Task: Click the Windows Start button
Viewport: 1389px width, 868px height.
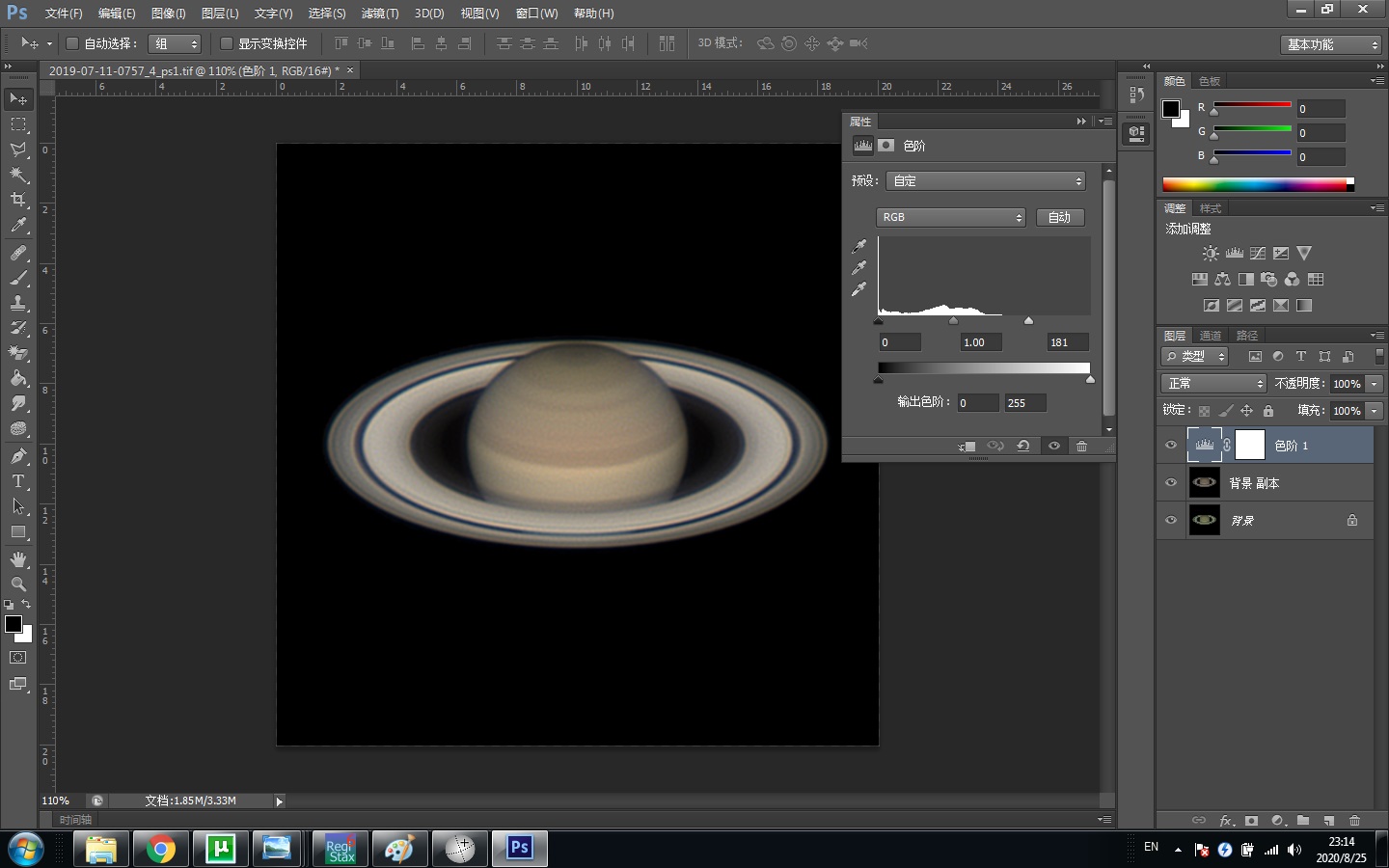Action: pos(25,849)
